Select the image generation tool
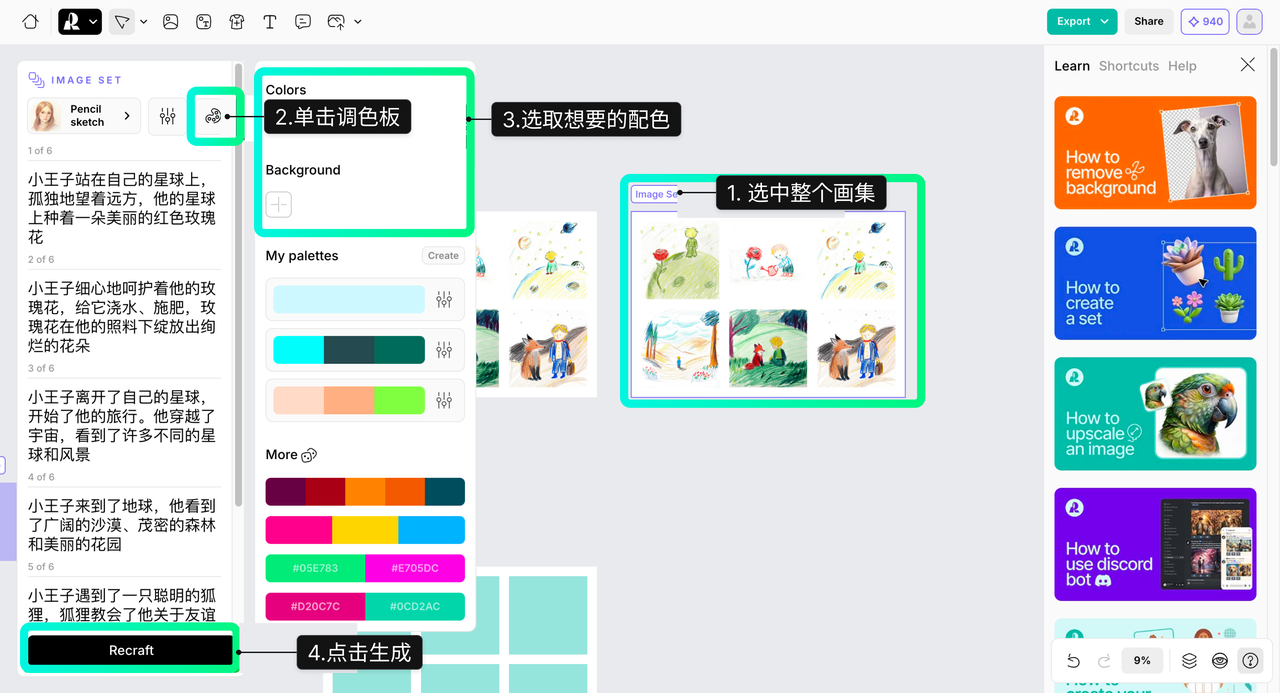Screen dimensions: 1280x693 (x=171, y=21)
